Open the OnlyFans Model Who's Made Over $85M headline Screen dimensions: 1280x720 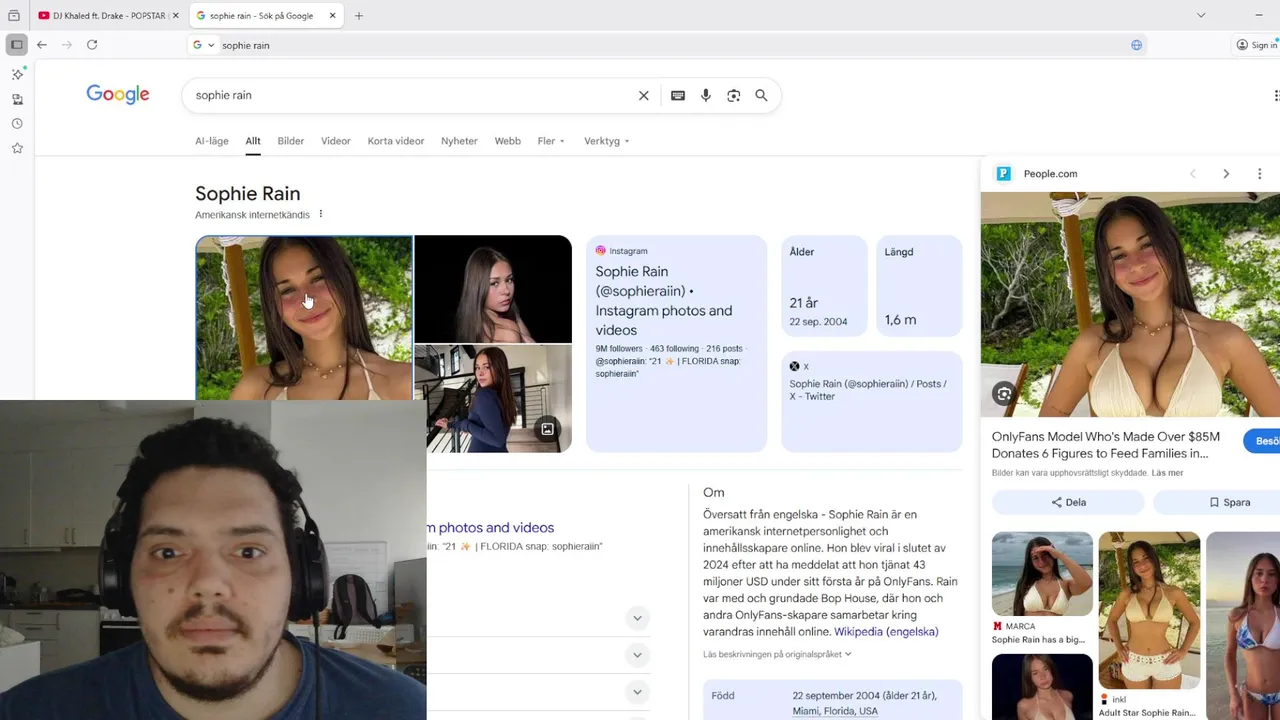[1106, 445]
